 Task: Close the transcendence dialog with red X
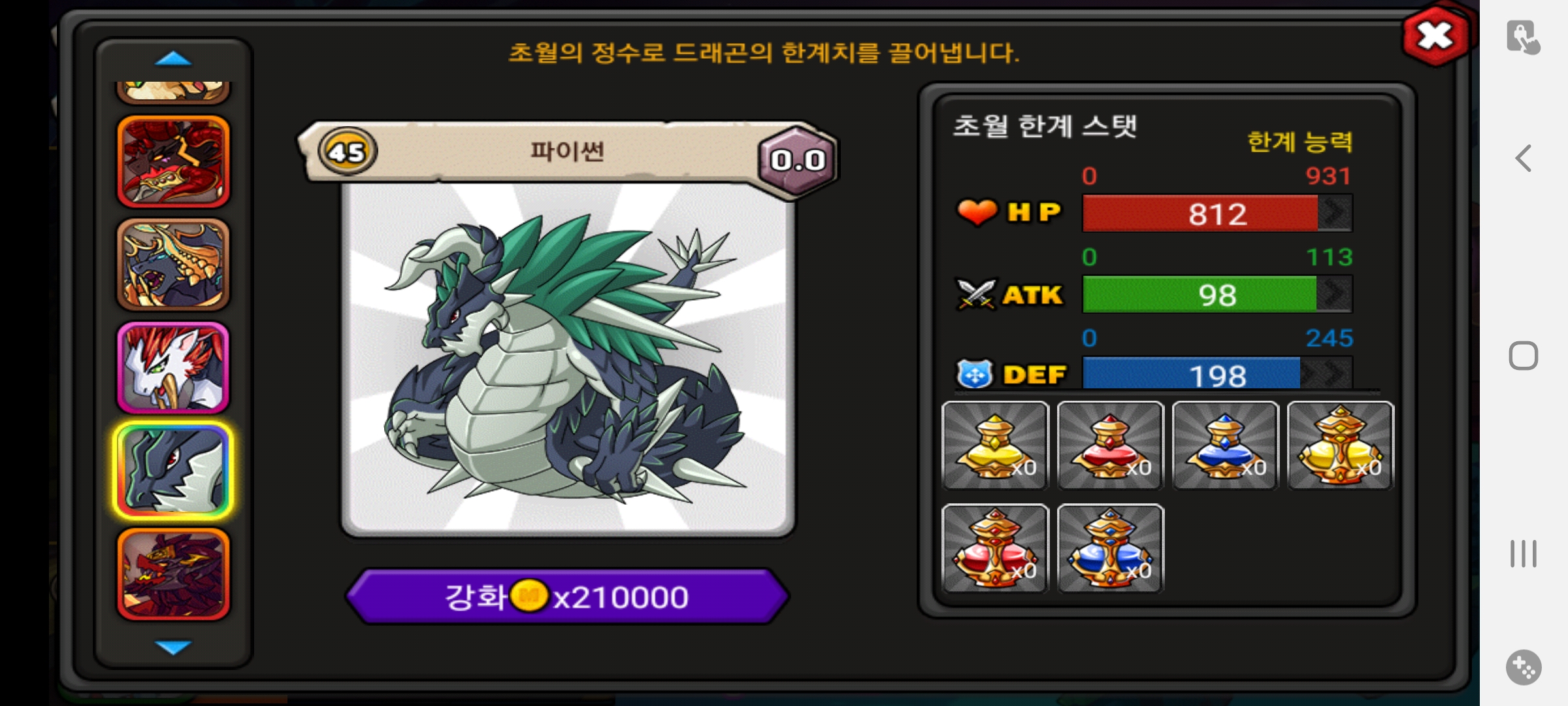(1435, 37)
